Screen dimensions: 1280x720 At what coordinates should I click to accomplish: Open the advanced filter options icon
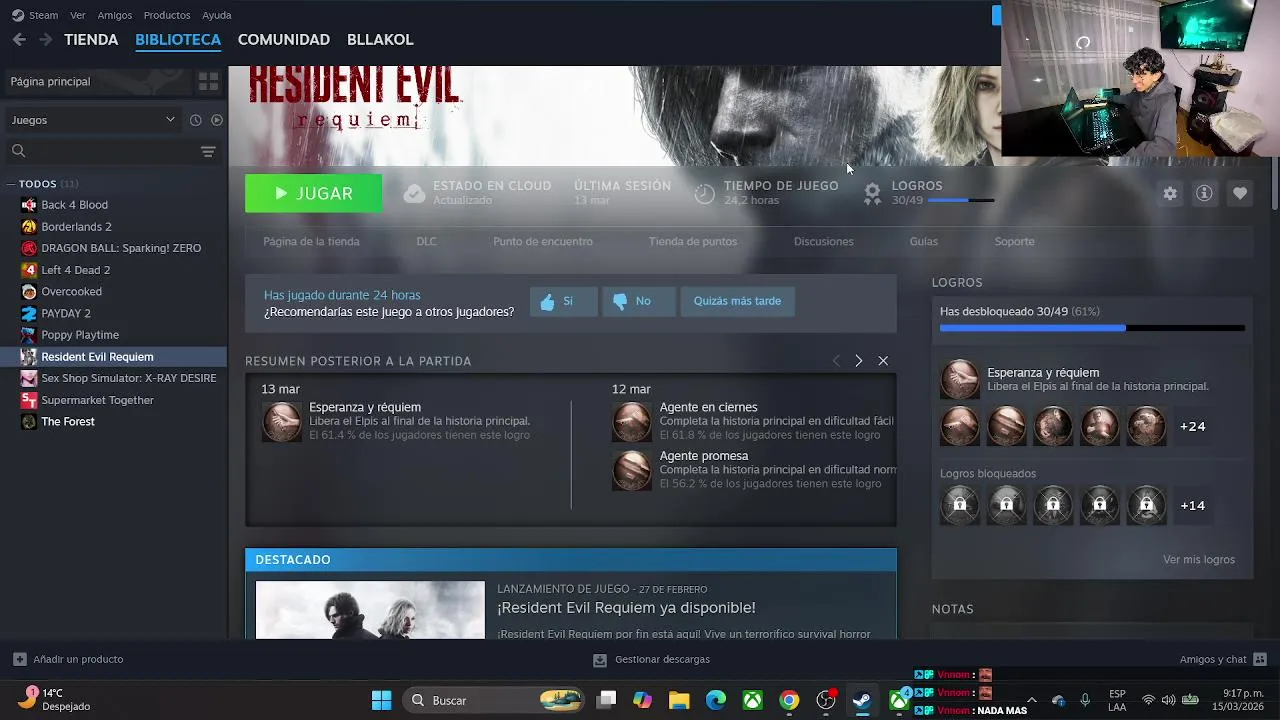[x=208, y=152]
